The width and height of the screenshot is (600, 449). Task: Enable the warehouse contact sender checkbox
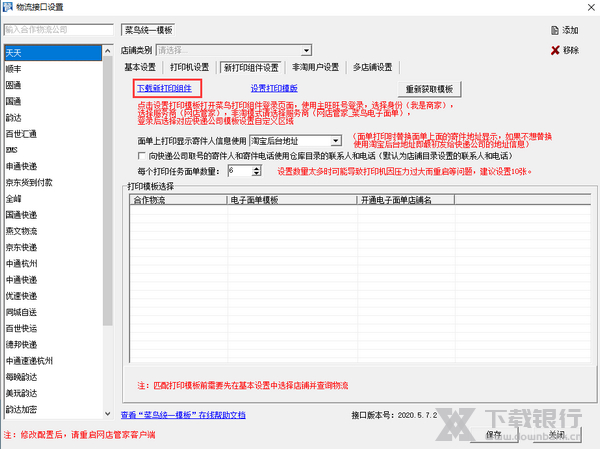pyautogui.click(x=142, y=156)
